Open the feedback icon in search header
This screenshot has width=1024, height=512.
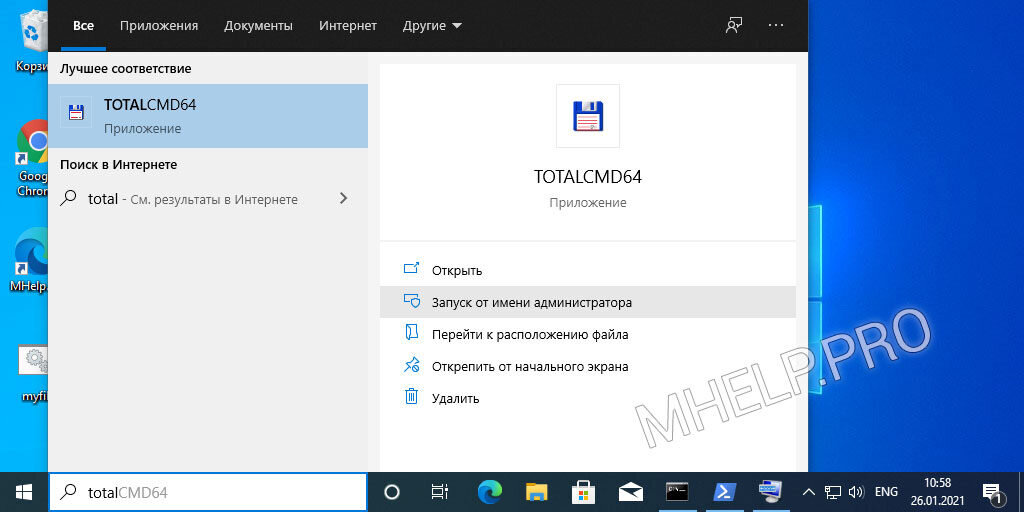point(734,25)
